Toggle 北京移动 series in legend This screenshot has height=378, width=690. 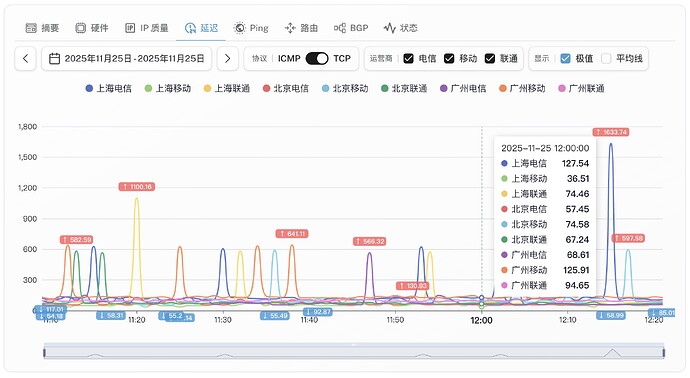[x=345, y=88]
